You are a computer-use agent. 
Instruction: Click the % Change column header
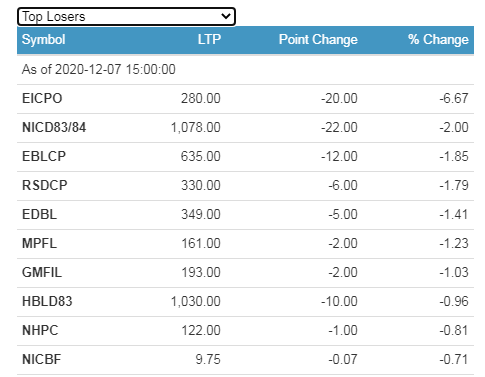438,40
